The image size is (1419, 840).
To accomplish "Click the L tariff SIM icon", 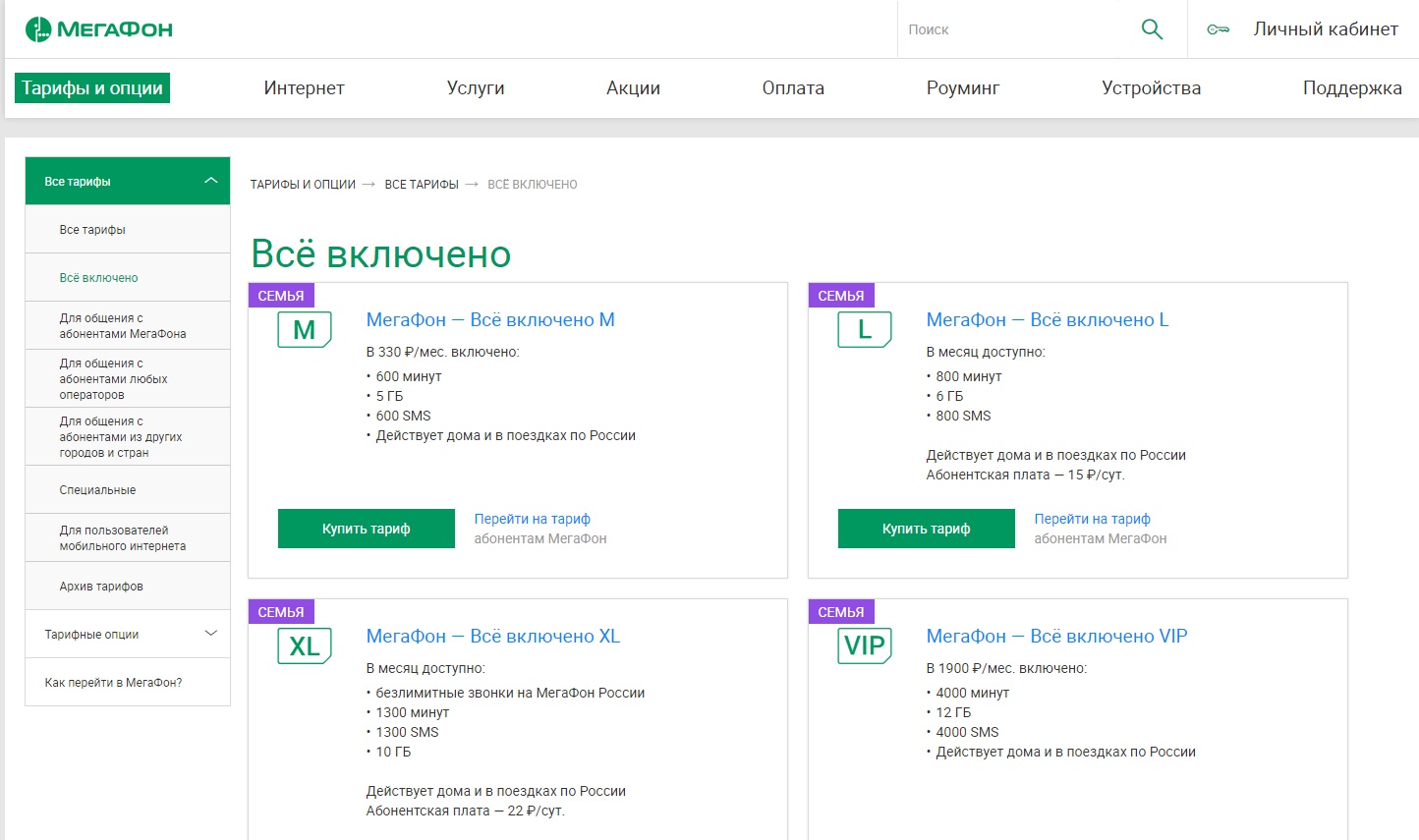I will point(865,330).
